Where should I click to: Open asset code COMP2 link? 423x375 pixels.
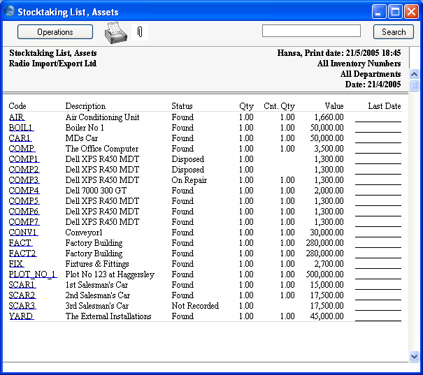[x=24, y=170]
